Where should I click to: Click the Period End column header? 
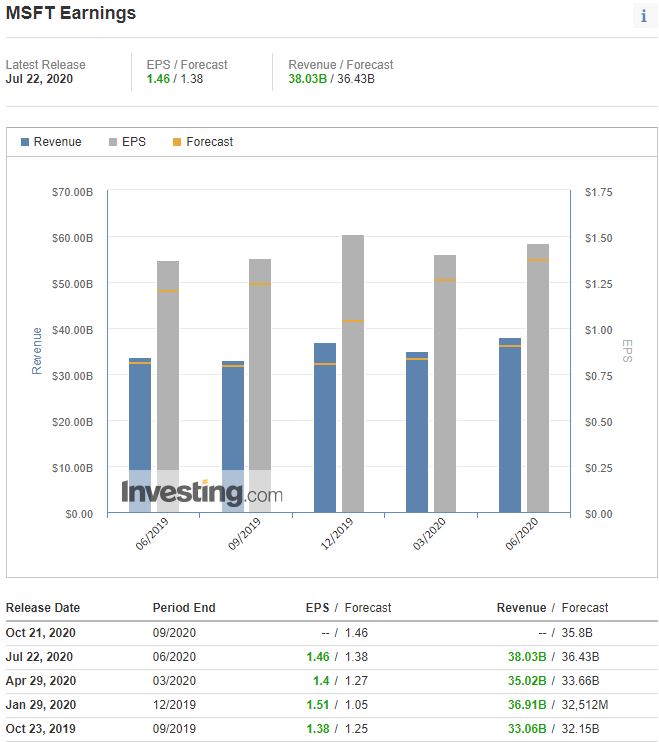click(x=184, y=608)
